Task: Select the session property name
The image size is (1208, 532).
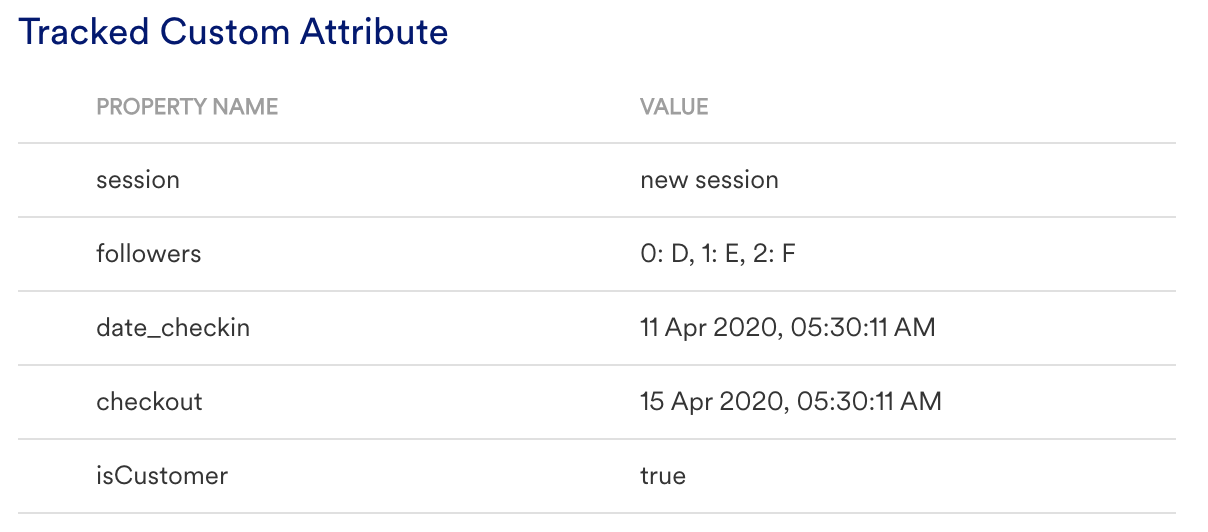Action: pos(138,180)
